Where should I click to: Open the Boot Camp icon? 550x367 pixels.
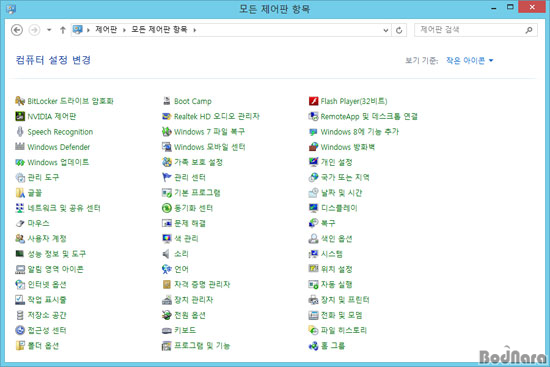coord(167,101)
